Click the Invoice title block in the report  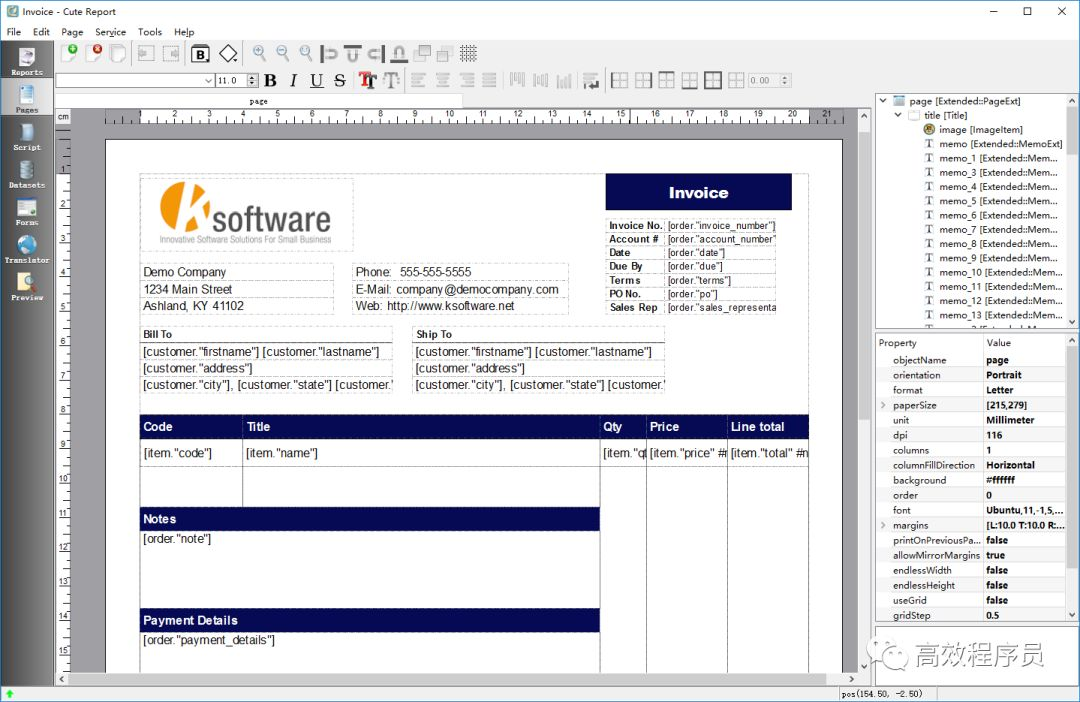(x=698, y=192)
